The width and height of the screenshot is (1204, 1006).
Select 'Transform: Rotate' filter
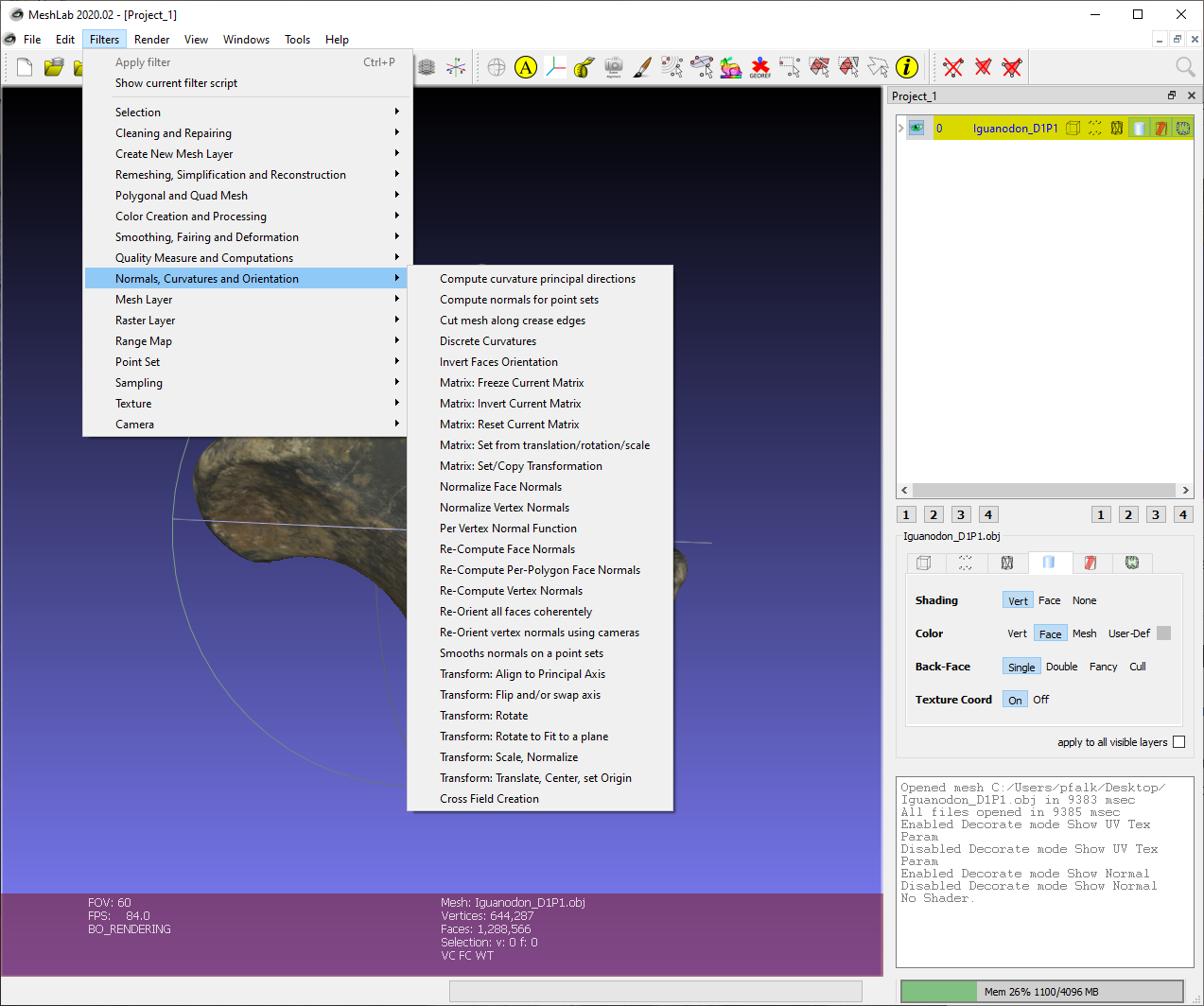pyautogui.click(x=484, y=715)
